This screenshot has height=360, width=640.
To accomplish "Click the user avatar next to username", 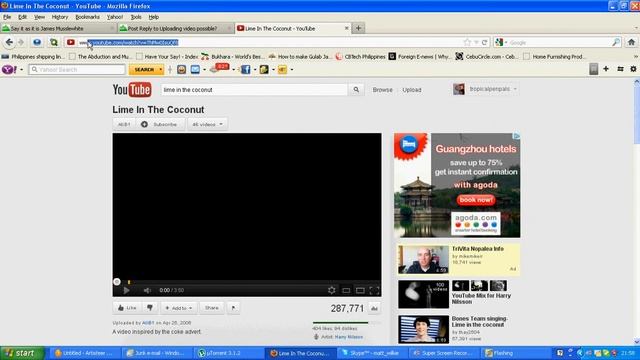I will click(459, 89).
